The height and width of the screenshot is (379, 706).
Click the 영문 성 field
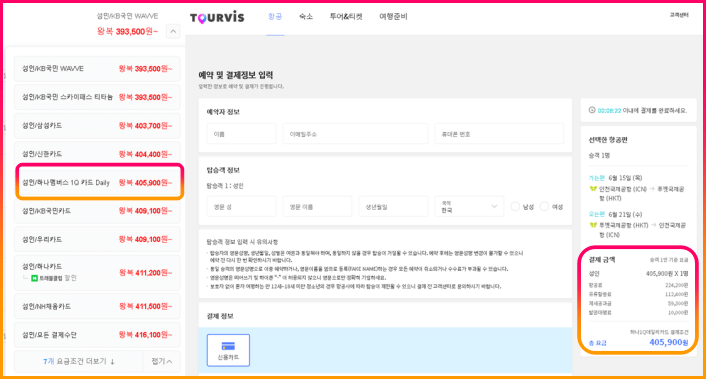241,207
